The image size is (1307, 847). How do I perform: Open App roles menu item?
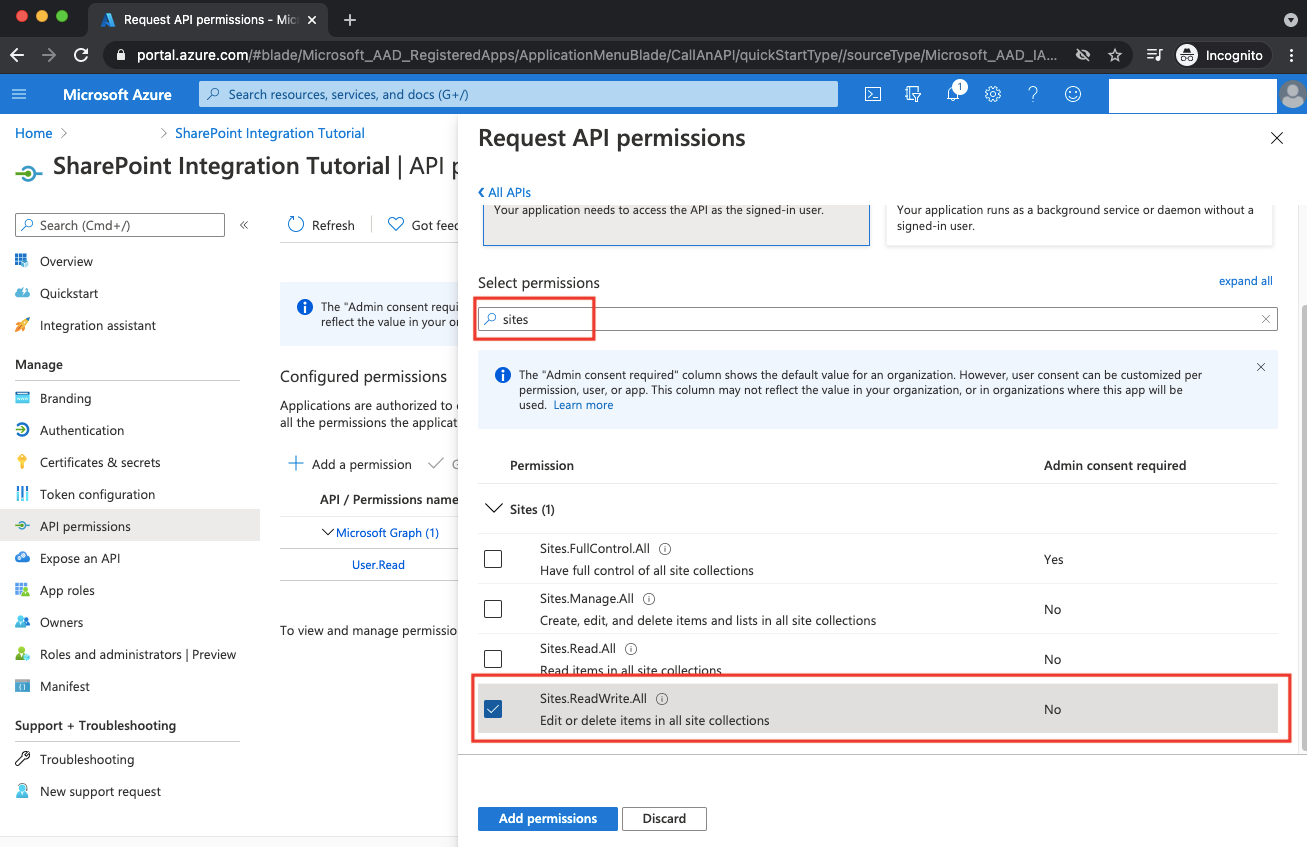[67, 590]
